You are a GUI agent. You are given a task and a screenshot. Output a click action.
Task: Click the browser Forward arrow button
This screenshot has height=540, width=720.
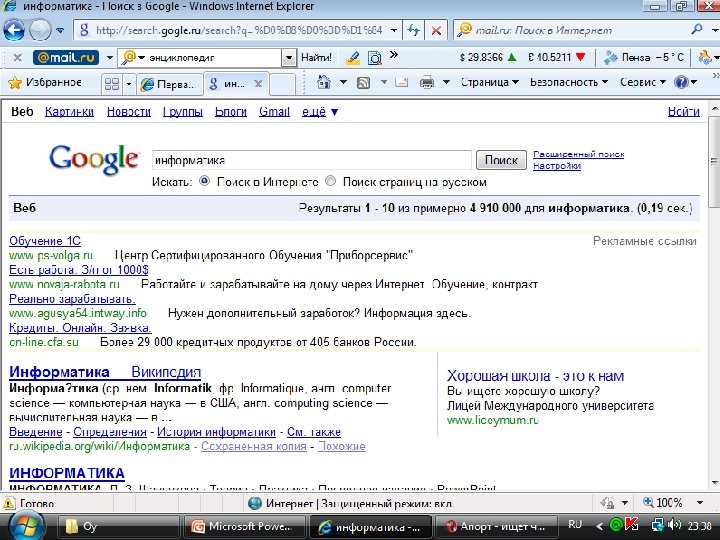(x=40, y=30)
